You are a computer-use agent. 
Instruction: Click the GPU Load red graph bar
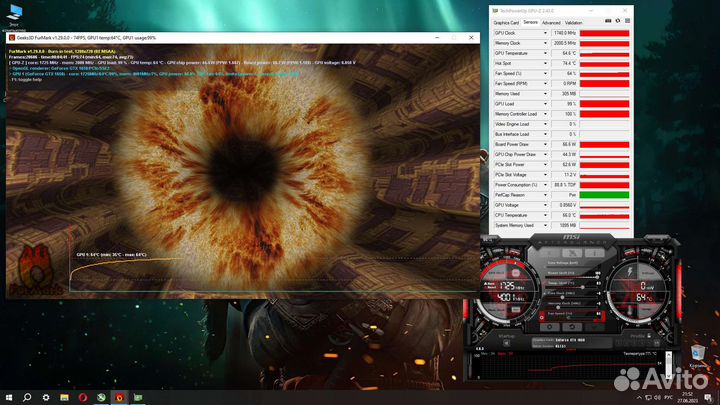[x=604, y=104]
